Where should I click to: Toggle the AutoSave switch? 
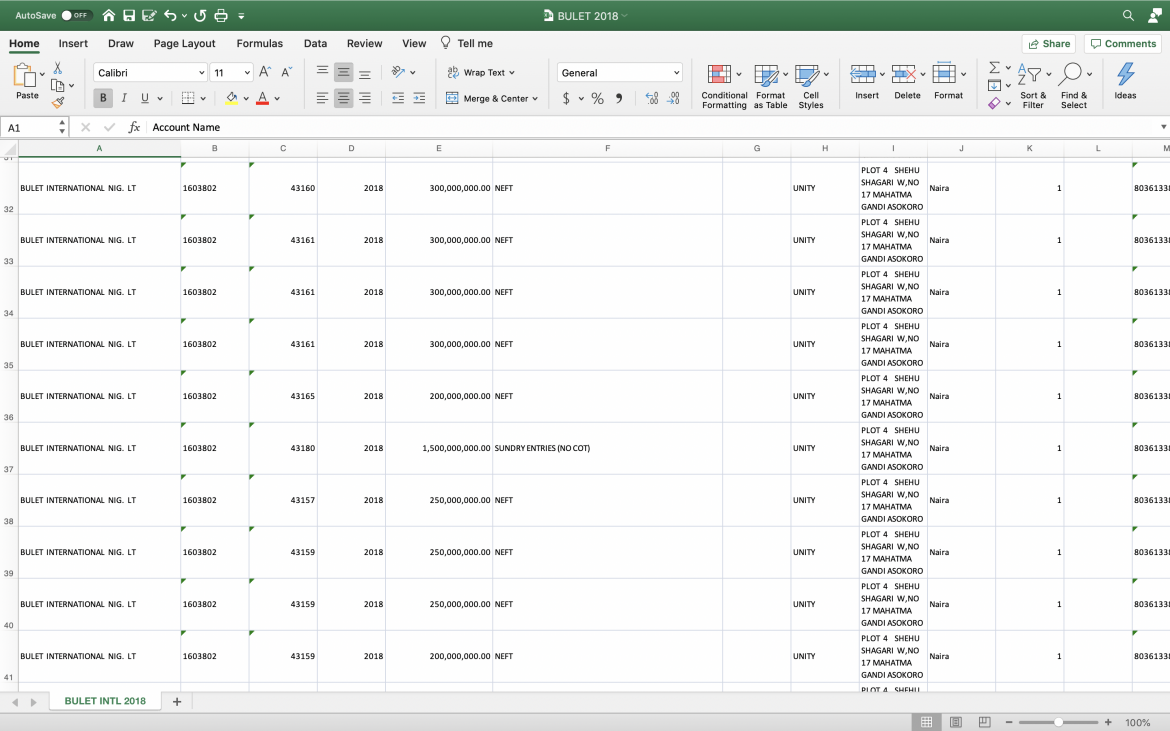76,16
